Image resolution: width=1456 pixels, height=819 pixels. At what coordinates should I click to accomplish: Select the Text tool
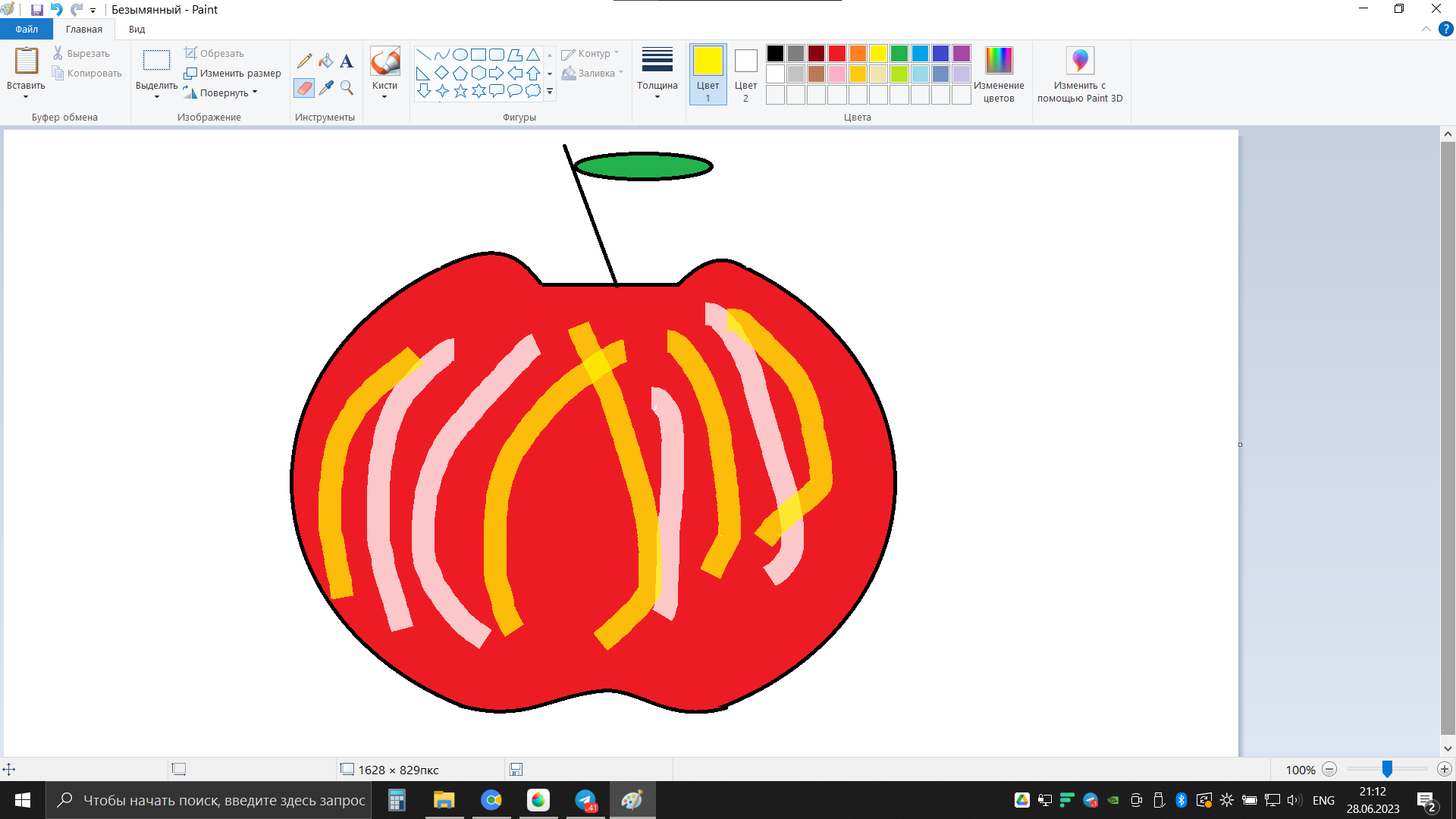tap(347, 61)
